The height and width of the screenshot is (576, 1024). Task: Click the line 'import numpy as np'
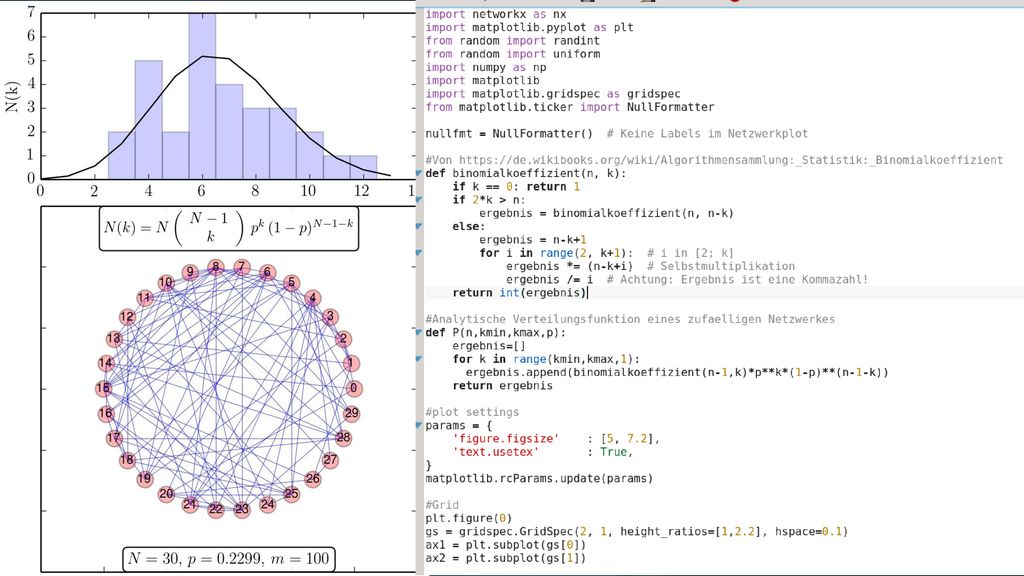point(486,67)
